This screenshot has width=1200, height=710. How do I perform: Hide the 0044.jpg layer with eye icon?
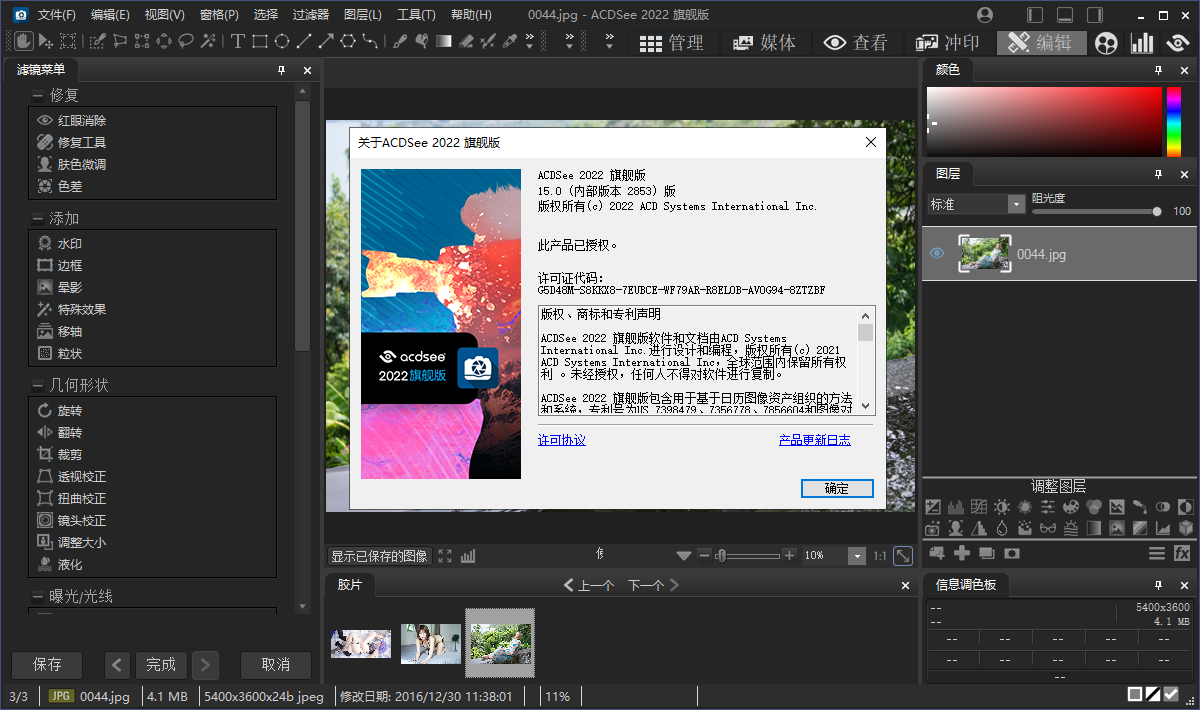coord(937,254)
